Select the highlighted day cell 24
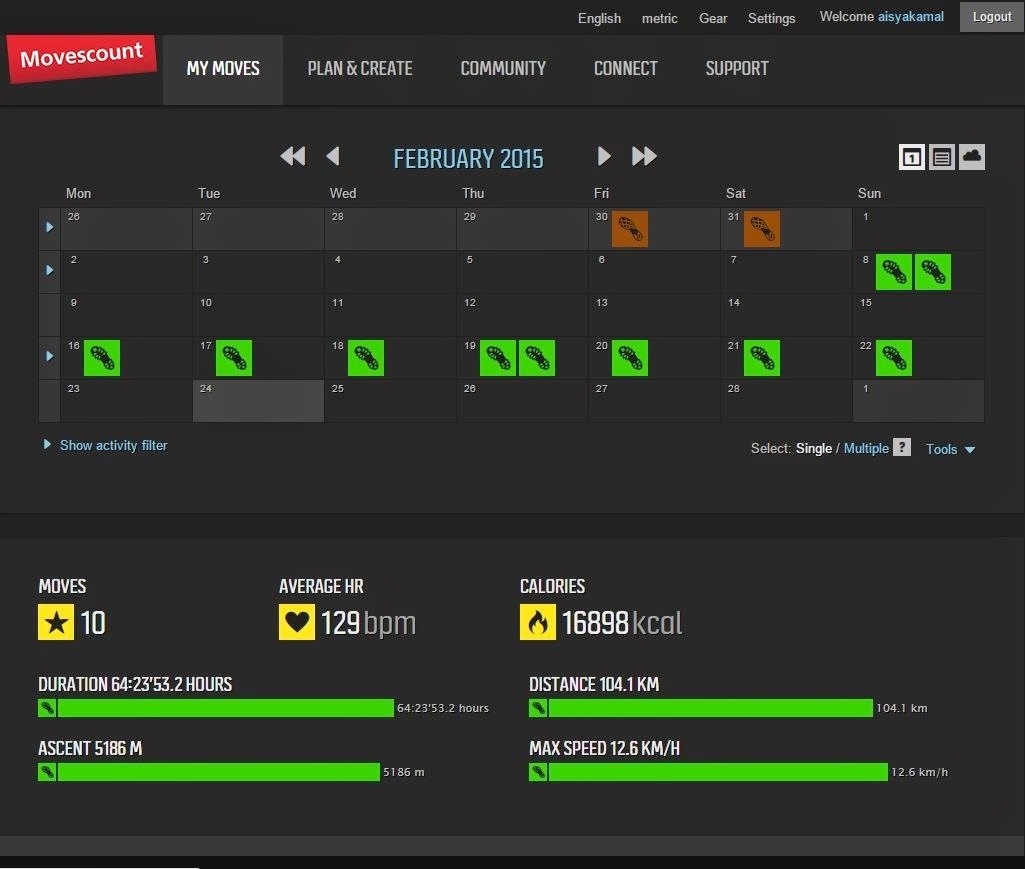This screenshot has height=869, width=1025. pyautogui.click(x=259, y=401)
